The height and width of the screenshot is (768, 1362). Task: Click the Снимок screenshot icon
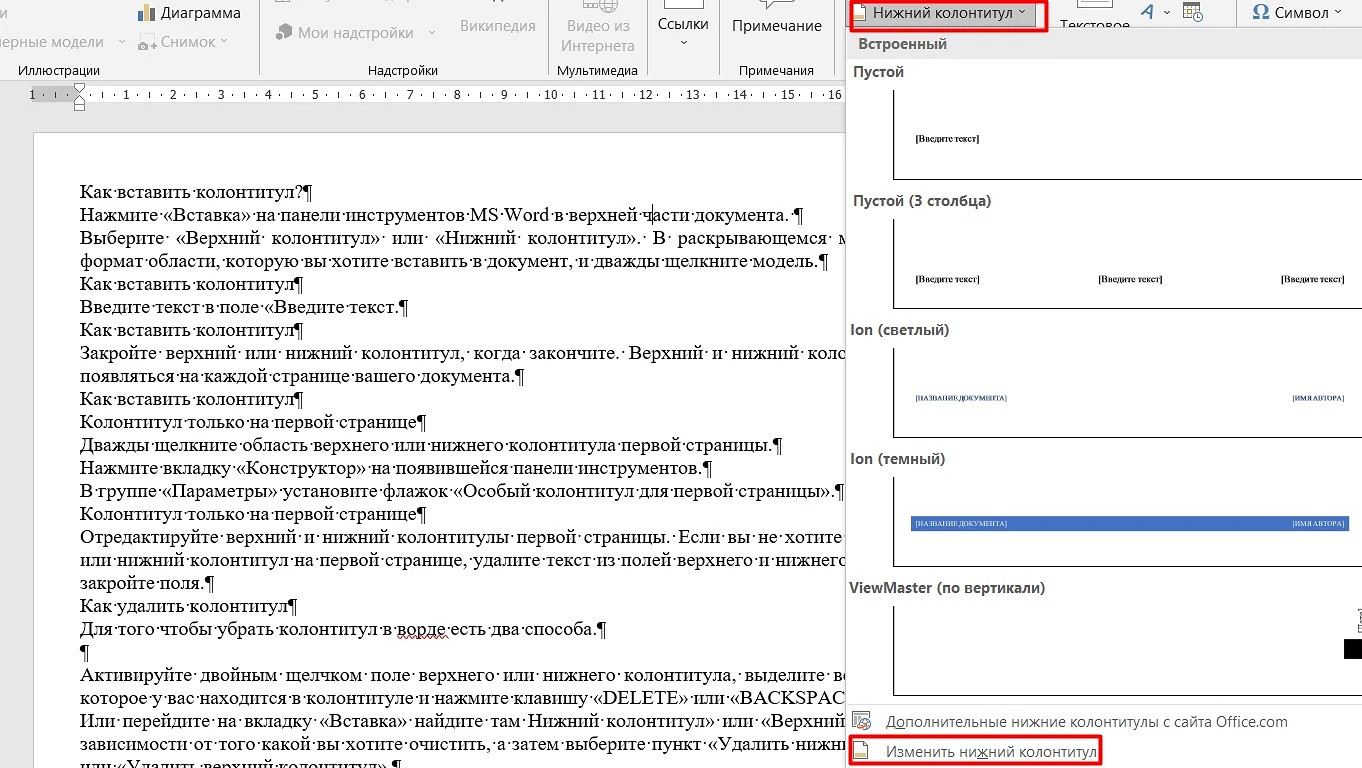pyautogui.click(x=148, y=42)
